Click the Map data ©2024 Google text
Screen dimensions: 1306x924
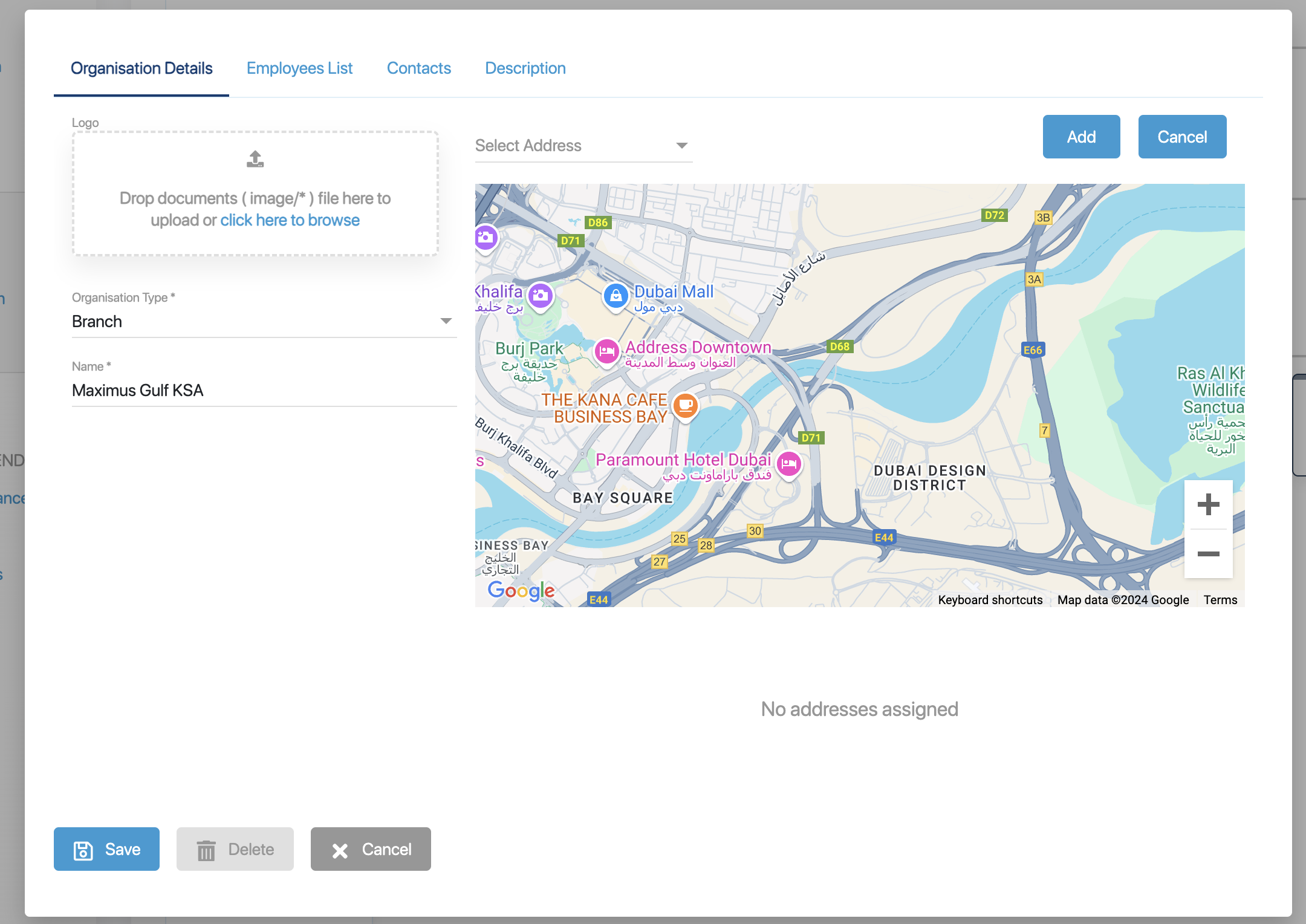[x=1123, y=600]
